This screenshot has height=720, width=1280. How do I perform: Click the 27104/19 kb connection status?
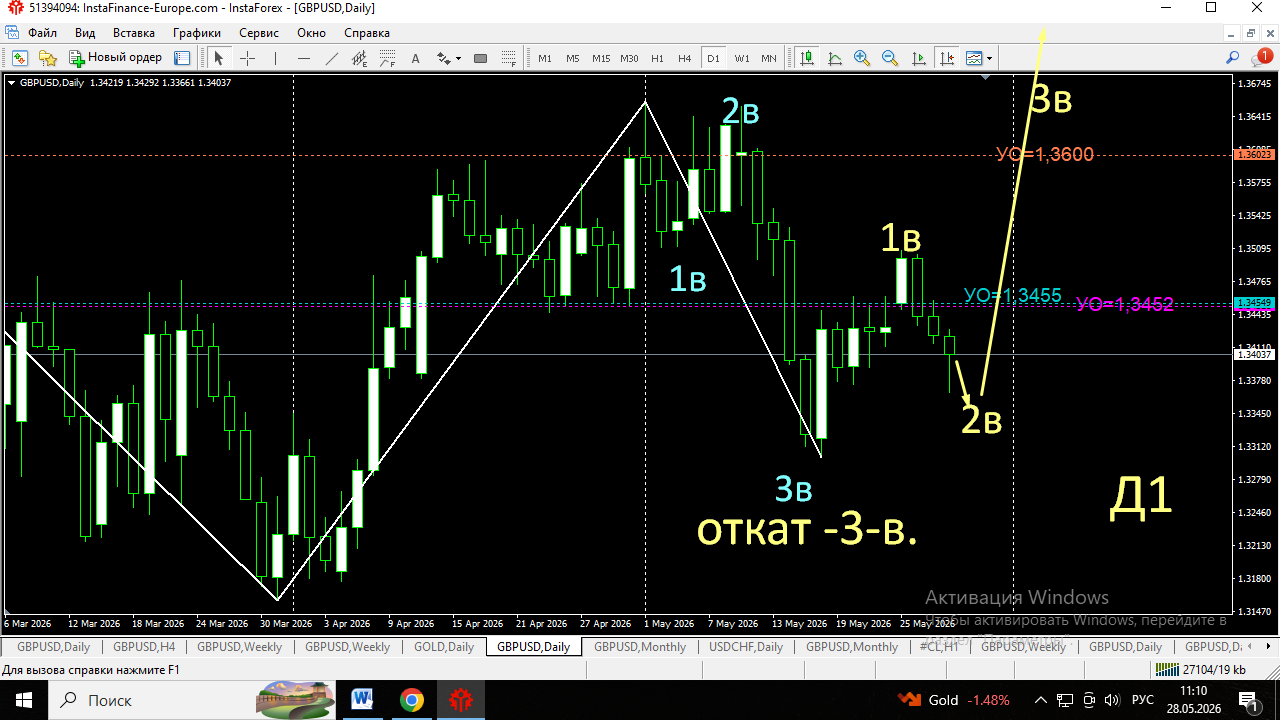(x=1200, y=670)
